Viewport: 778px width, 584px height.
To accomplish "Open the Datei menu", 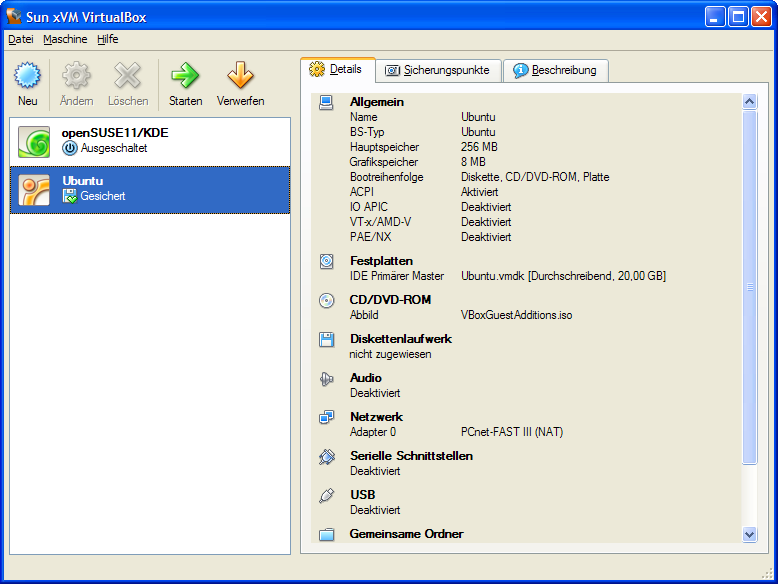I will [21, 39].
